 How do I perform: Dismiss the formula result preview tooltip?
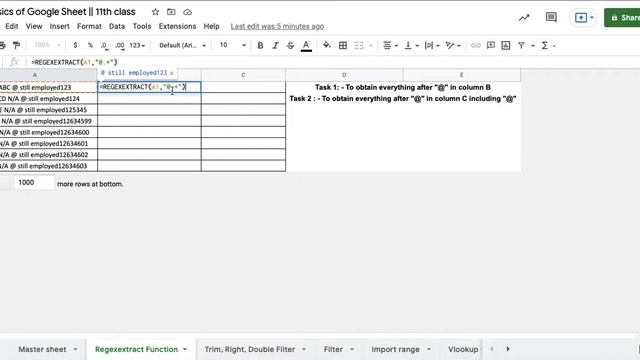(x=172, y=73)
